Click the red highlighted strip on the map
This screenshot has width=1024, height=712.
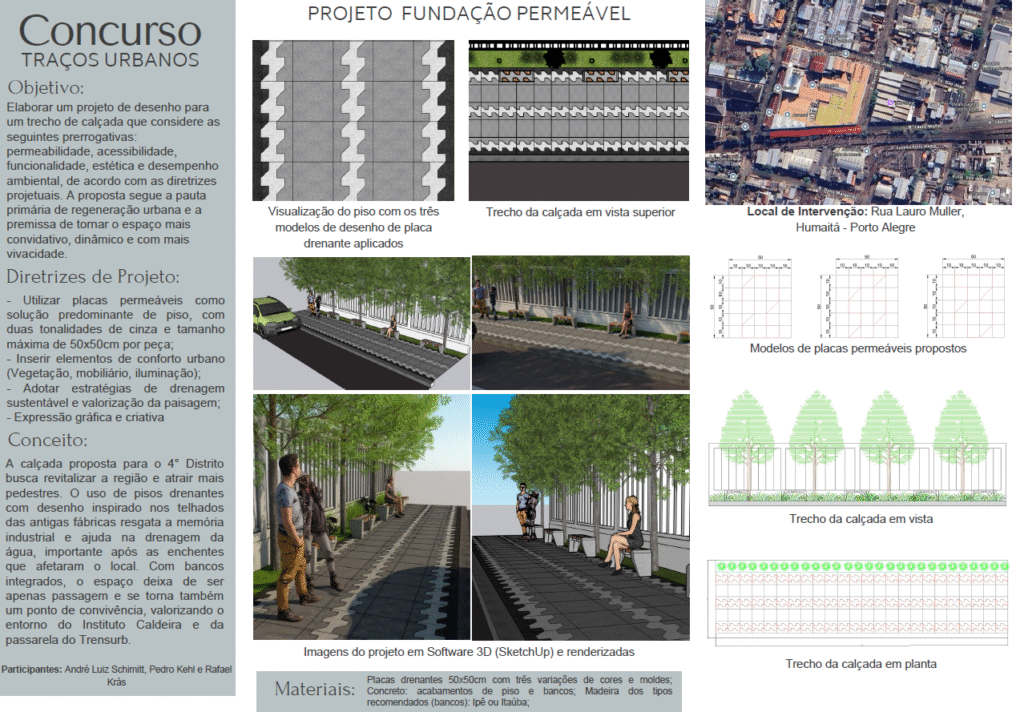[x=814, y=129]
